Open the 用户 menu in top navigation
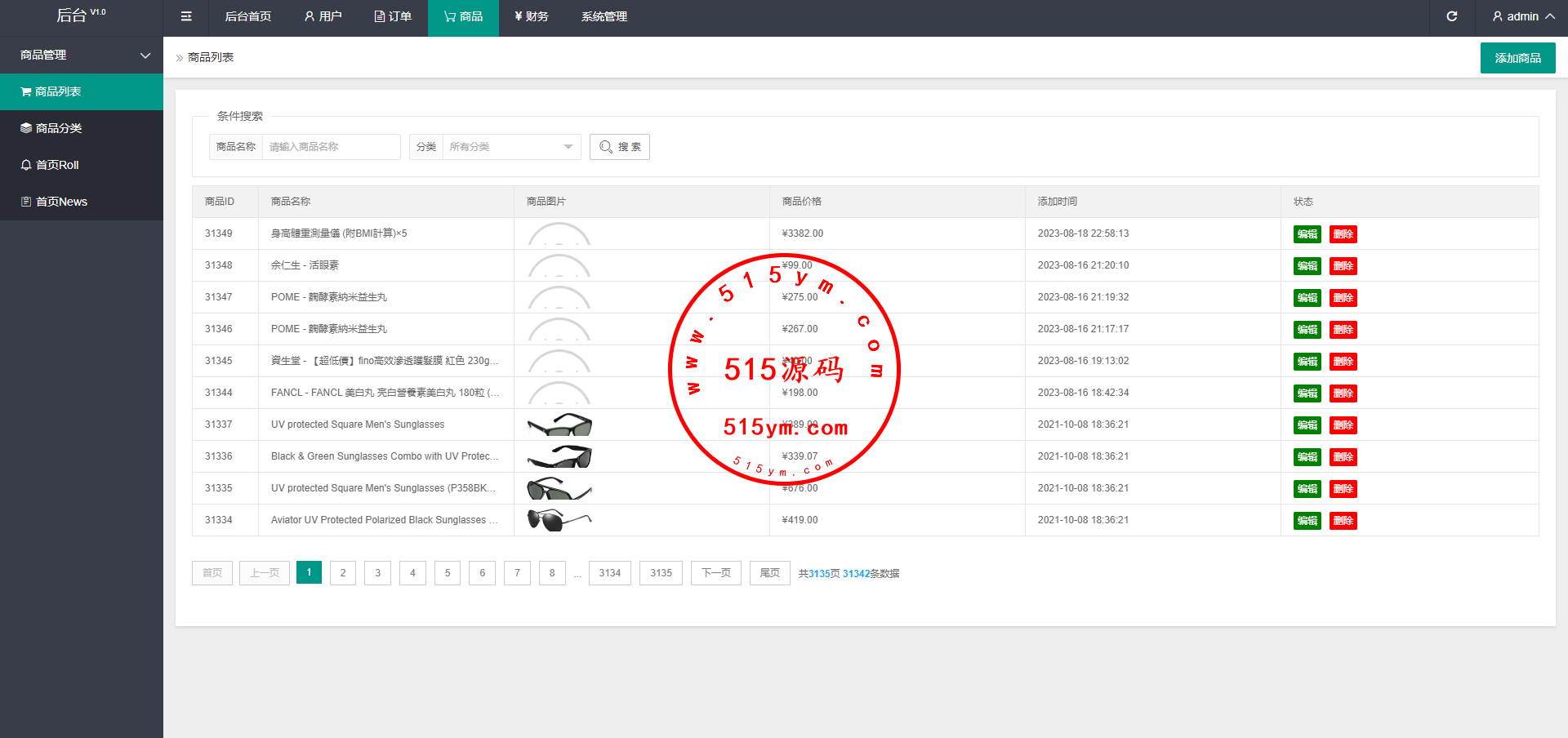The height and width of the screenshot is (738, 1568). (x=323, y=16)
